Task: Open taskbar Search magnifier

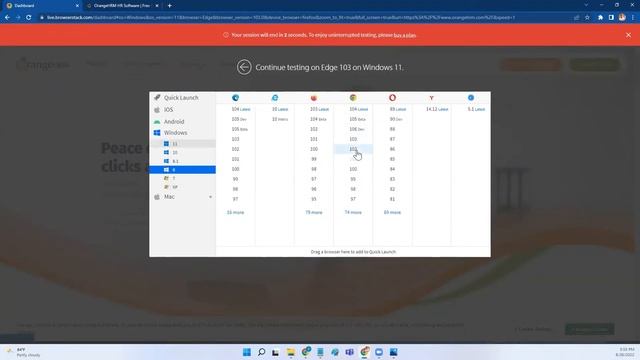Action: tap(261, 352)
